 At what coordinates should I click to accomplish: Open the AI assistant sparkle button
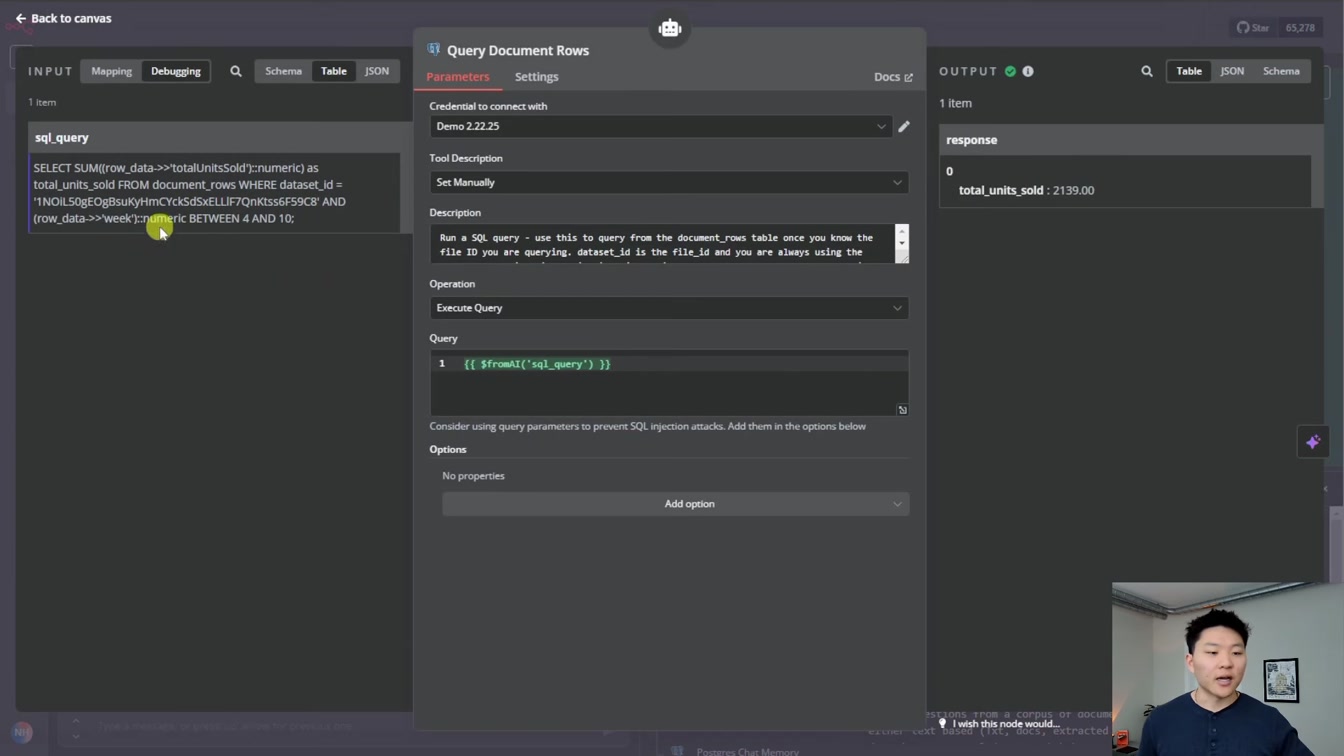coord(1313,442)
